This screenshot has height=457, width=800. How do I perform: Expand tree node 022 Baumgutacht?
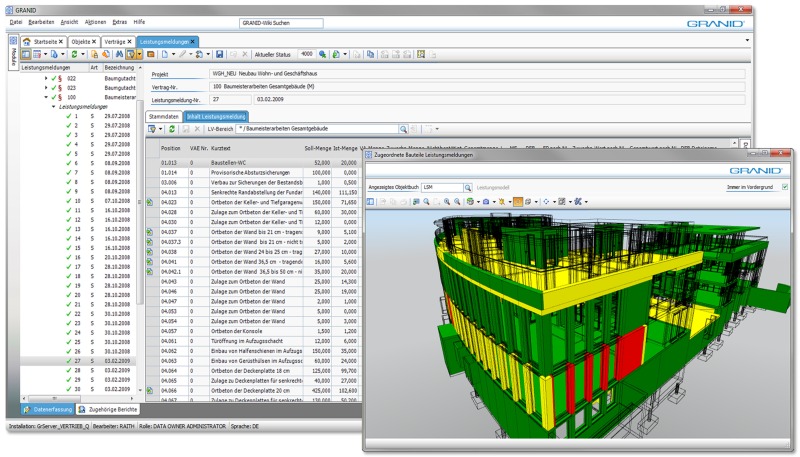46,79
